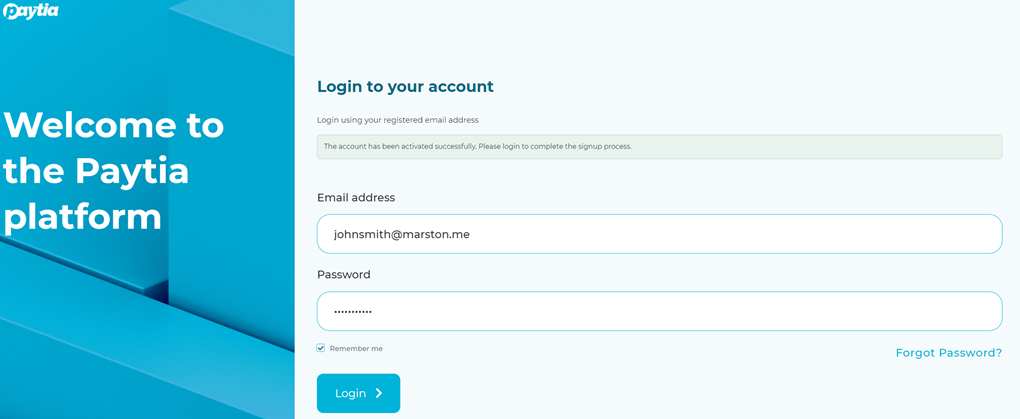
Task: Untick the Remember me checkbox
Action: 321,348
